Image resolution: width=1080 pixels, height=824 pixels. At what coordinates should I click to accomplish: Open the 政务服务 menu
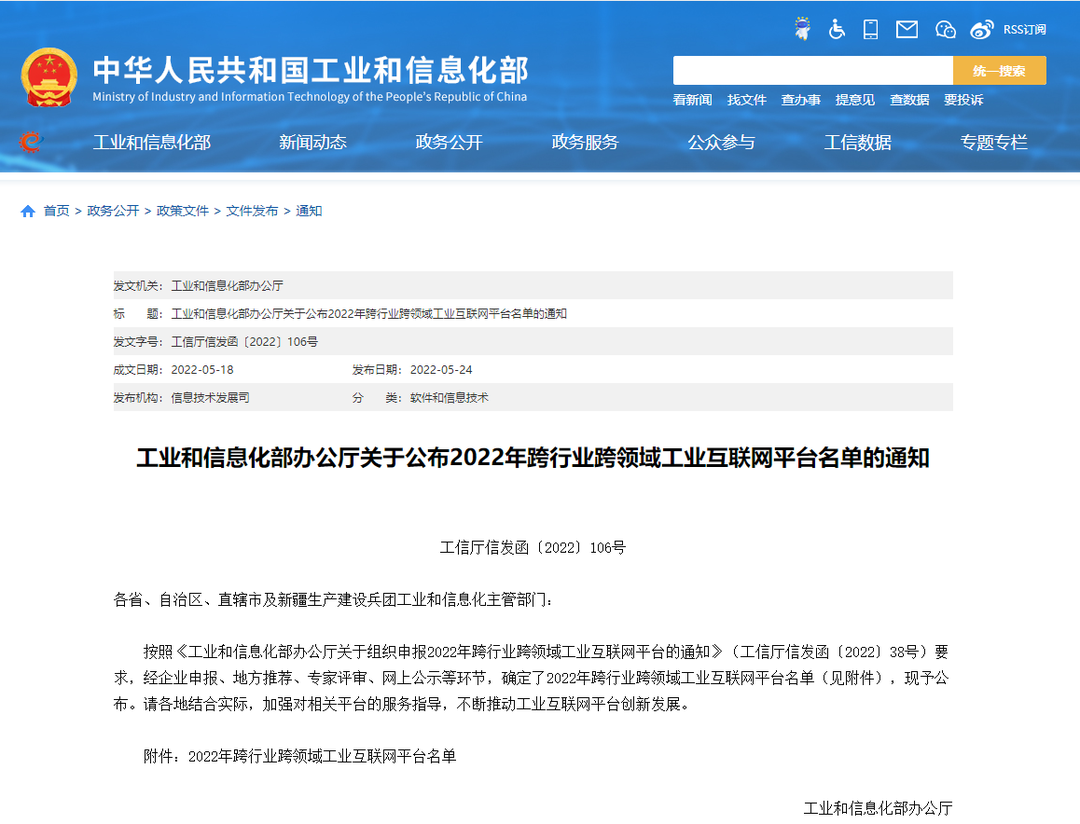[x=585, y=143]
